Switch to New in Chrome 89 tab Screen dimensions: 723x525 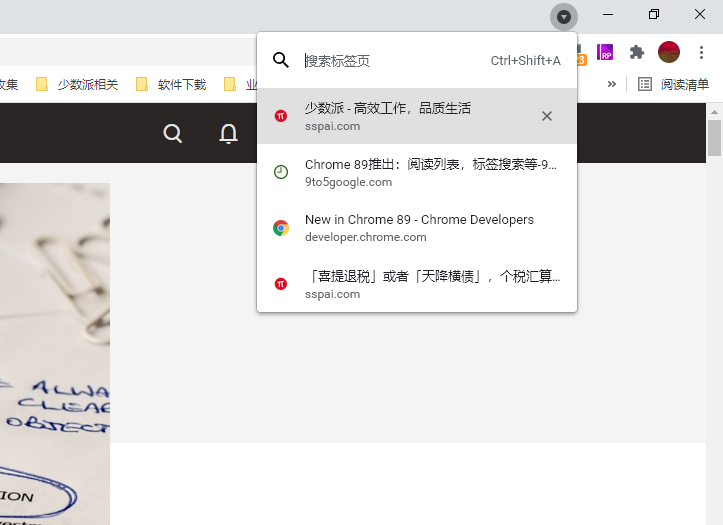coord(417,228)
